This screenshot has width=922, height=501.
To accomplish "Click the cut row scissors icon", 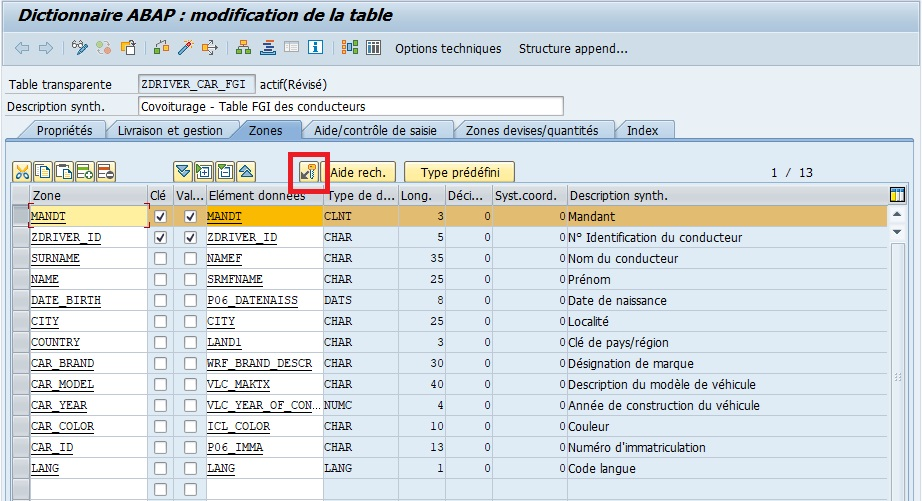I will 21,172.
